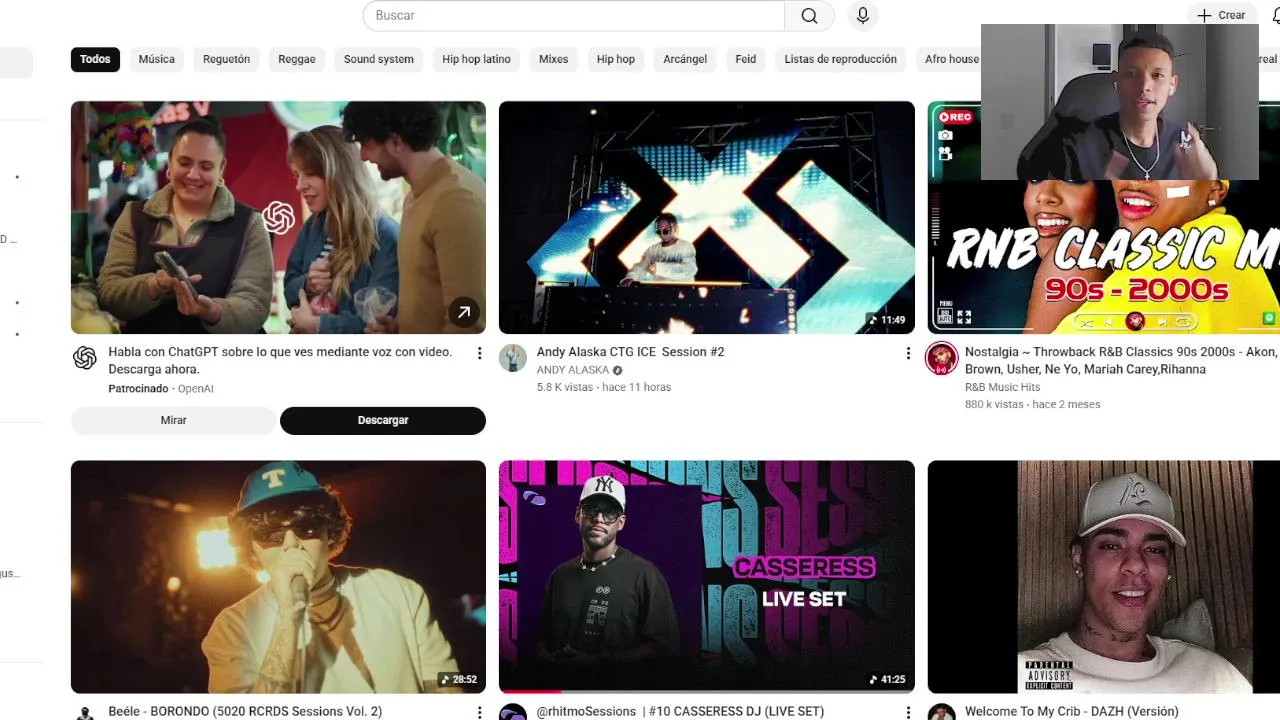This screenshot has width=1280, height=720.
Task: Open the ANDY ALASKA channel name link
Action: click(573, 370)
